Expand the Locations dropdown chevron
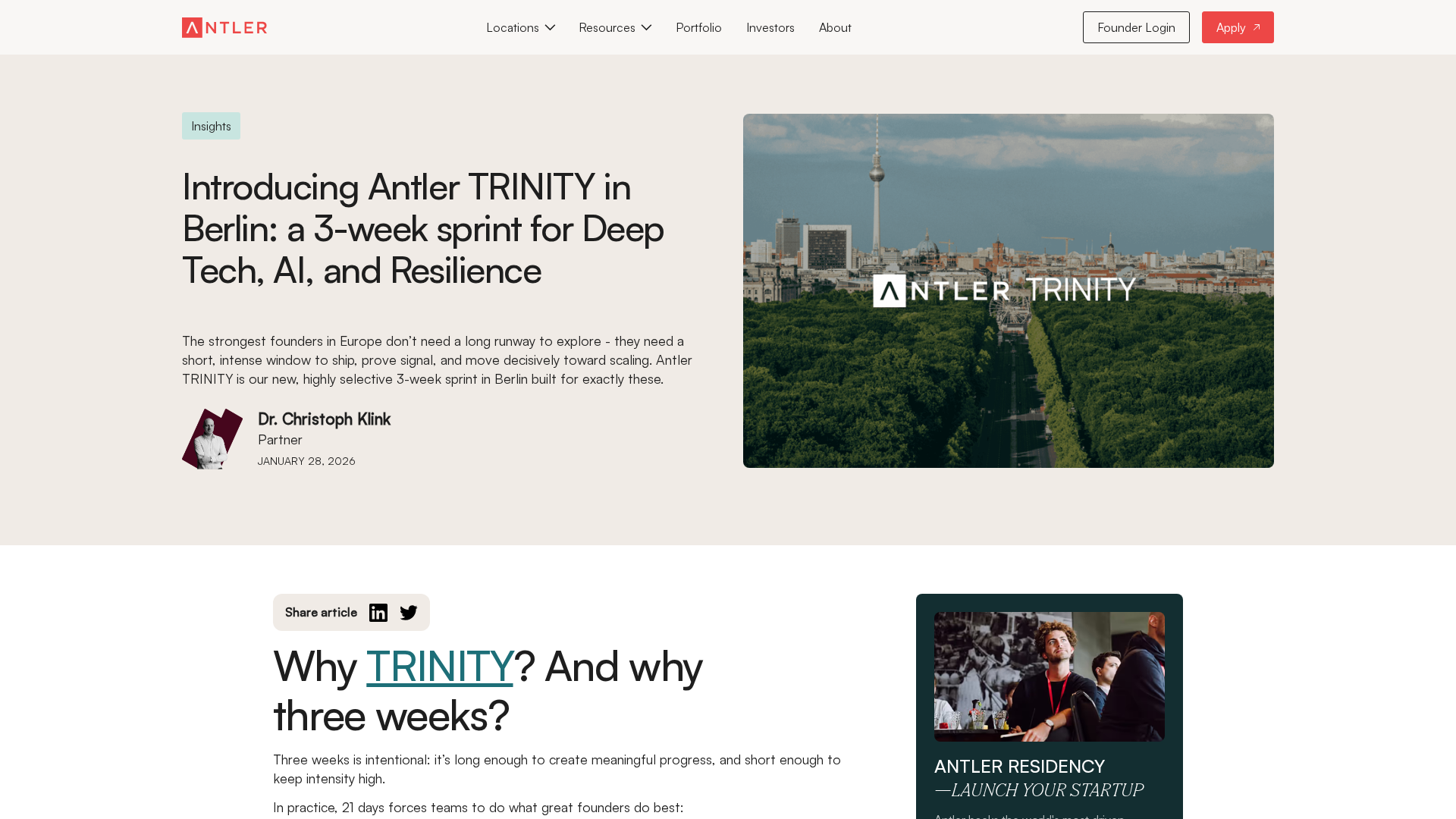The image size is (1456, 819). 550,27
